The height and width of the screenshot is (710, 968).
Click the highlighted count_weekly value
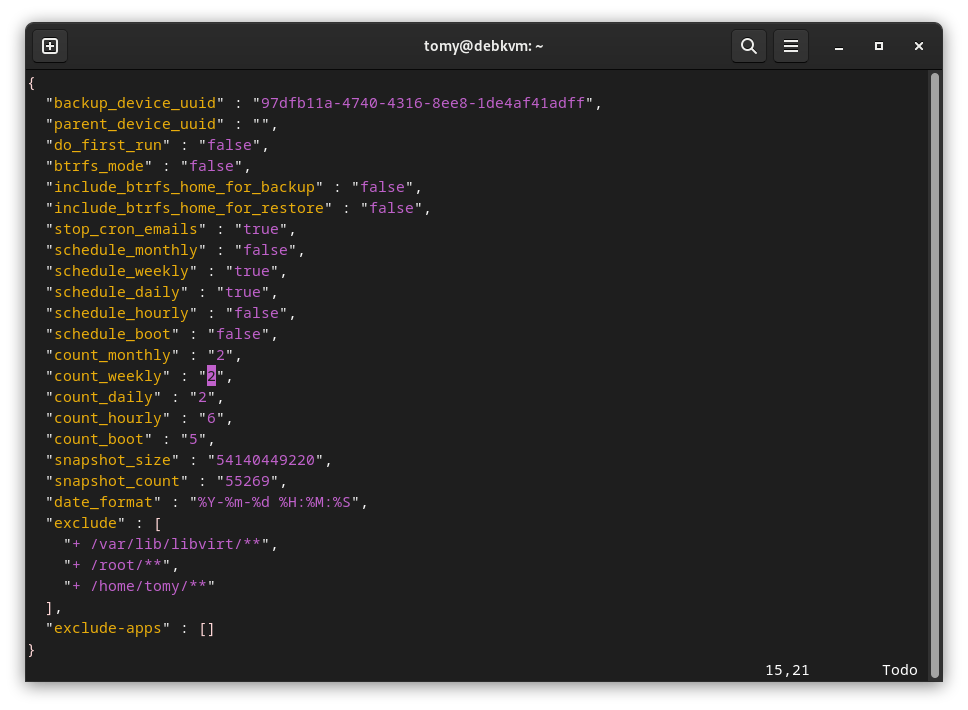(x=211, y=376)
